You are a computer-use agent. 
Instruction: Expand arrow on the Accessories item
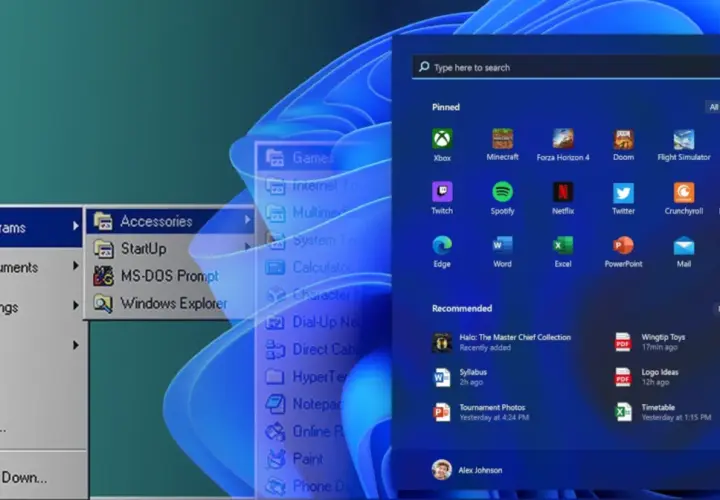tap(248, 219)
